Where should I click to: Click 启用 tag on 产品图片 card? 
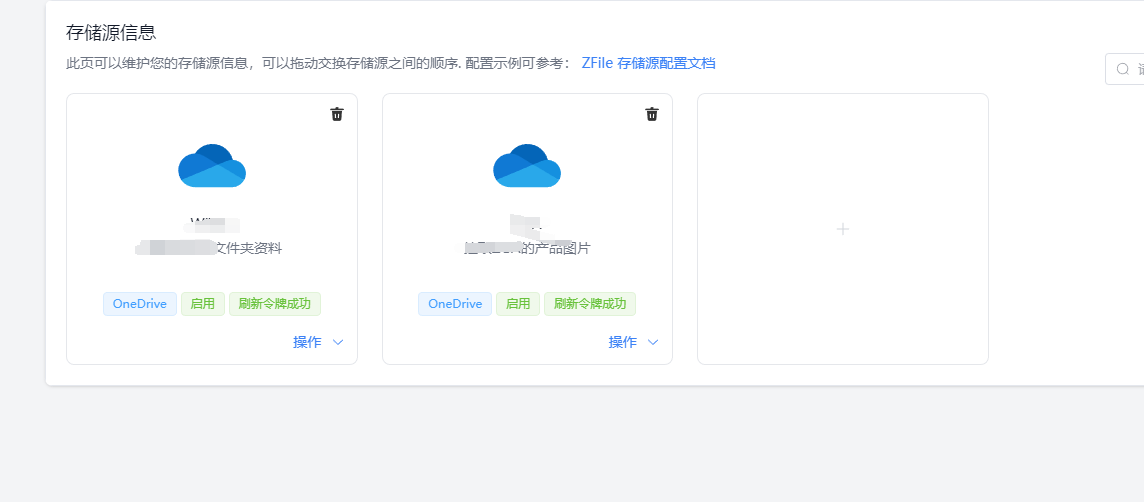tap(518, 304)
